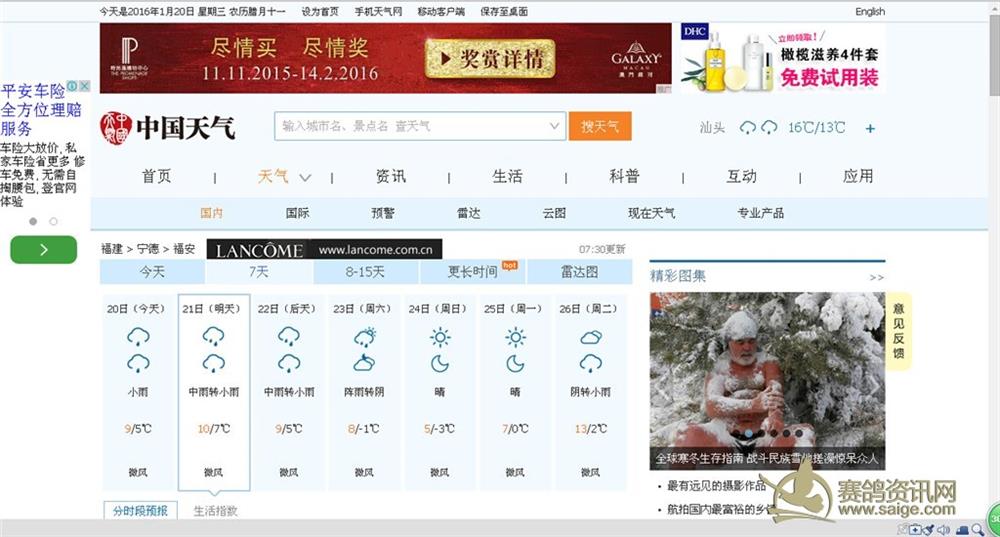Viewport: 1000px width, 537px height.
Task: Click the 中国天气 red seal logo
Action: pyautogui.click(x=115, y=128)
